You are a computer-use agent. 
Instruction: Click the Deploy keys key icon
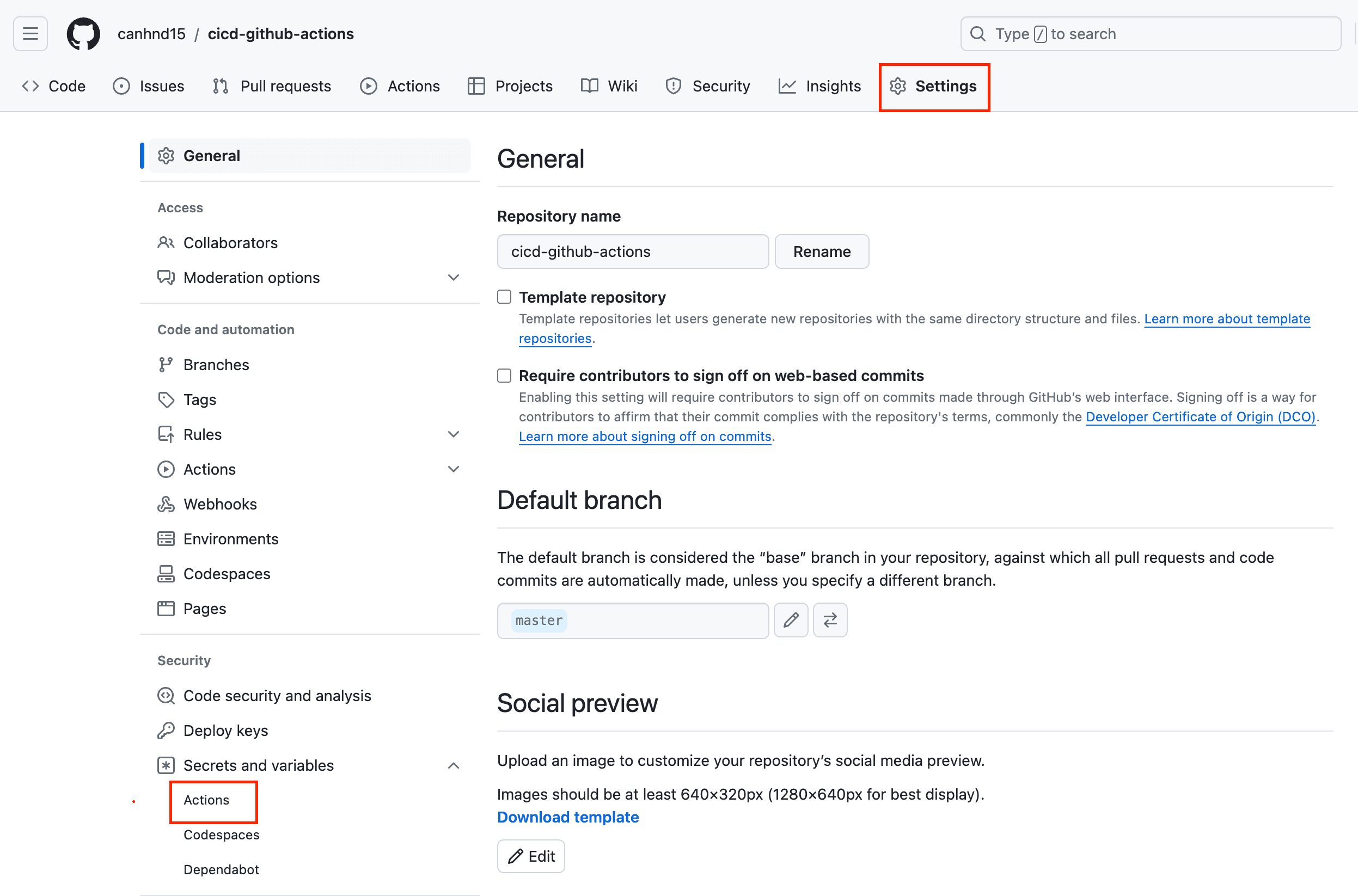[166, 731]
